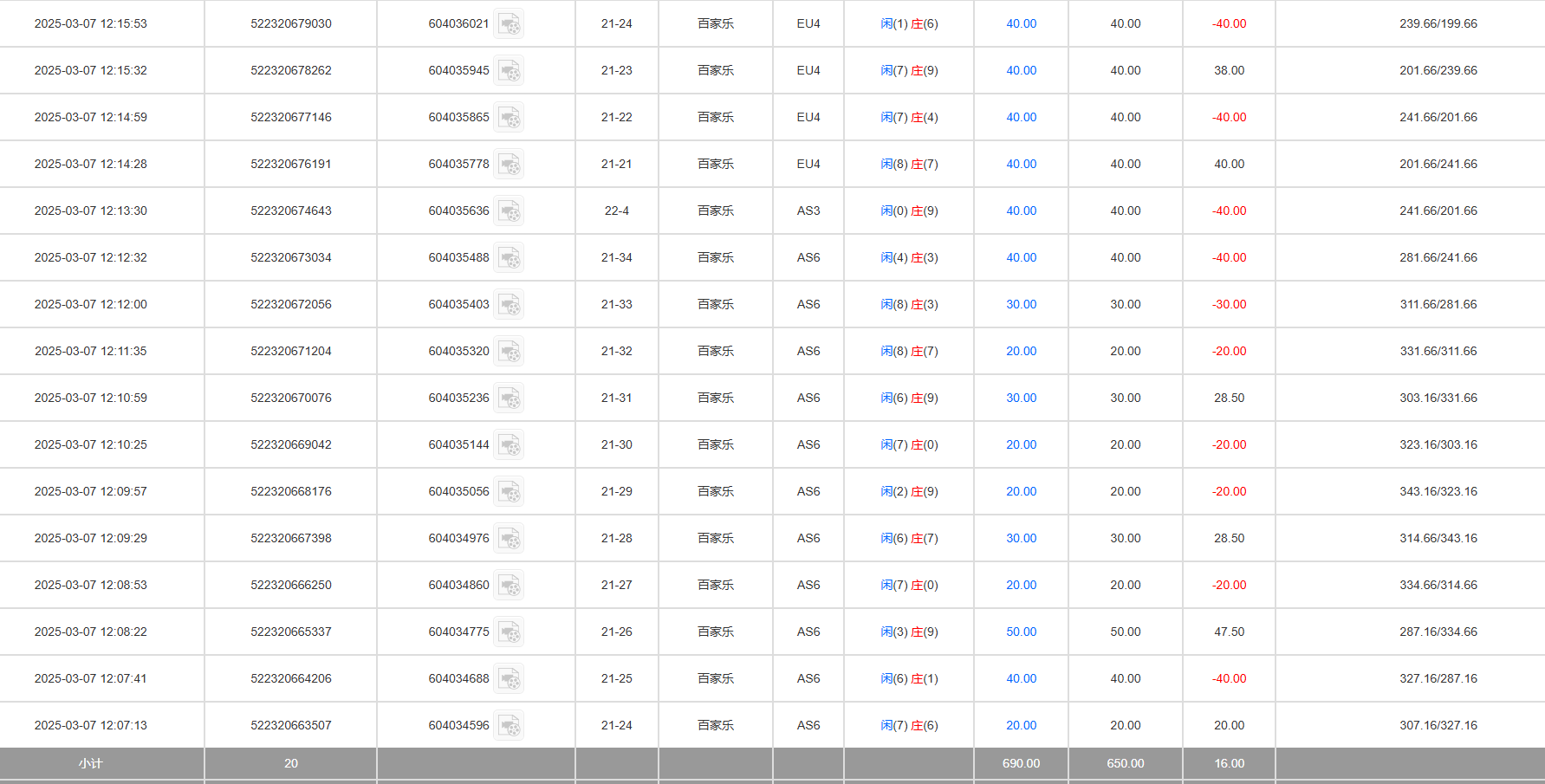Click the replay icon beside 604035488
The width and height of the screenshot is (1545, 784).
click(510, 258)
